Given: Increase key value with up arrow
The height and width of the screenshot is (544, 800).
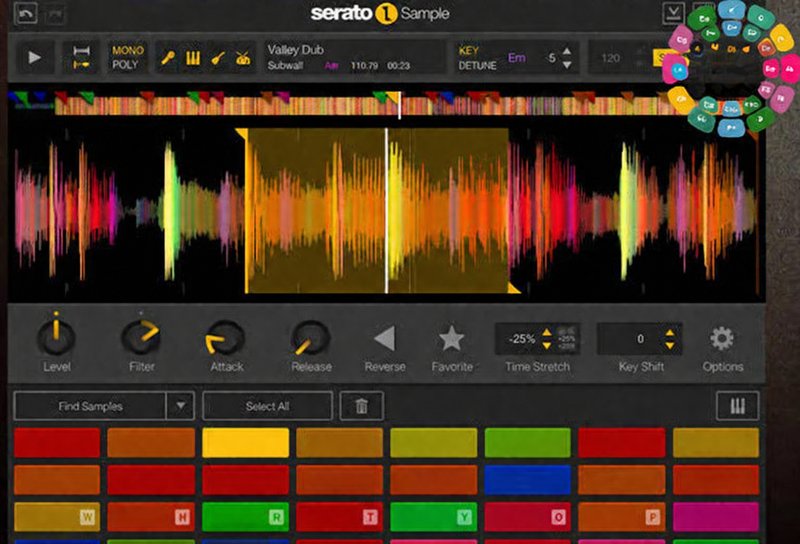Looking at the screenshot, I should click(x=567, y=51).
